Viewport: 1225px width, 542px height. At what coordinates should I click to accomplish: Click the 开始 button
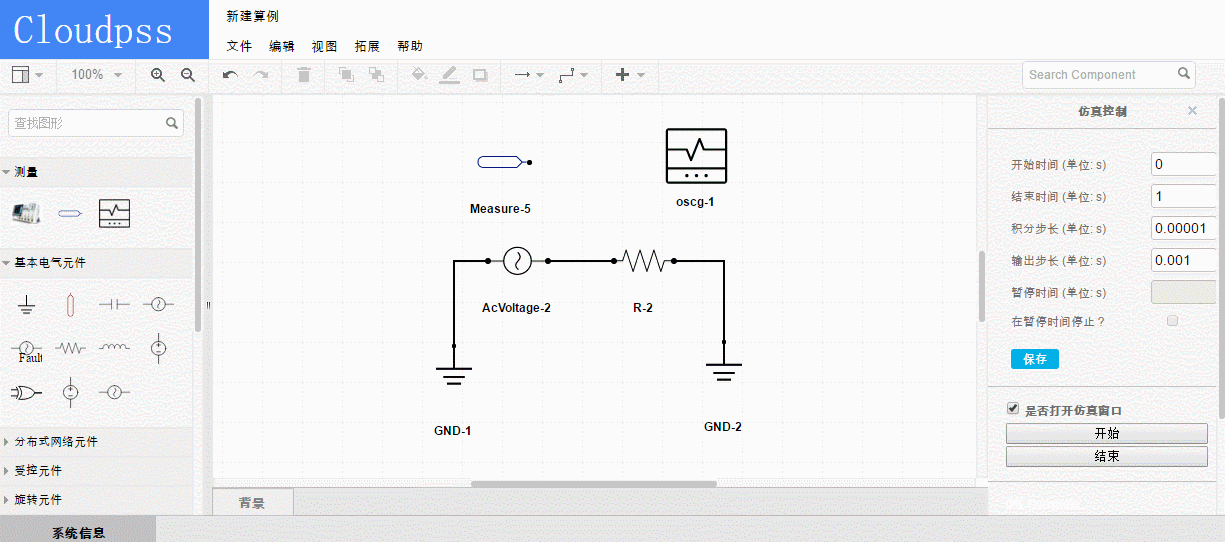coord(1106,434)
